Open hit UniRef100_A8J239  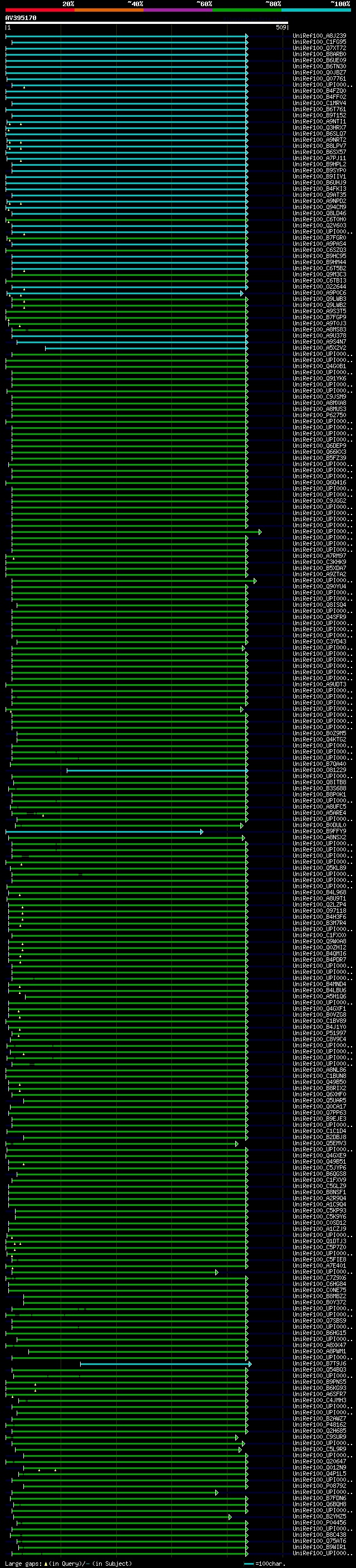pyautogui.click(x=319, y=36)
